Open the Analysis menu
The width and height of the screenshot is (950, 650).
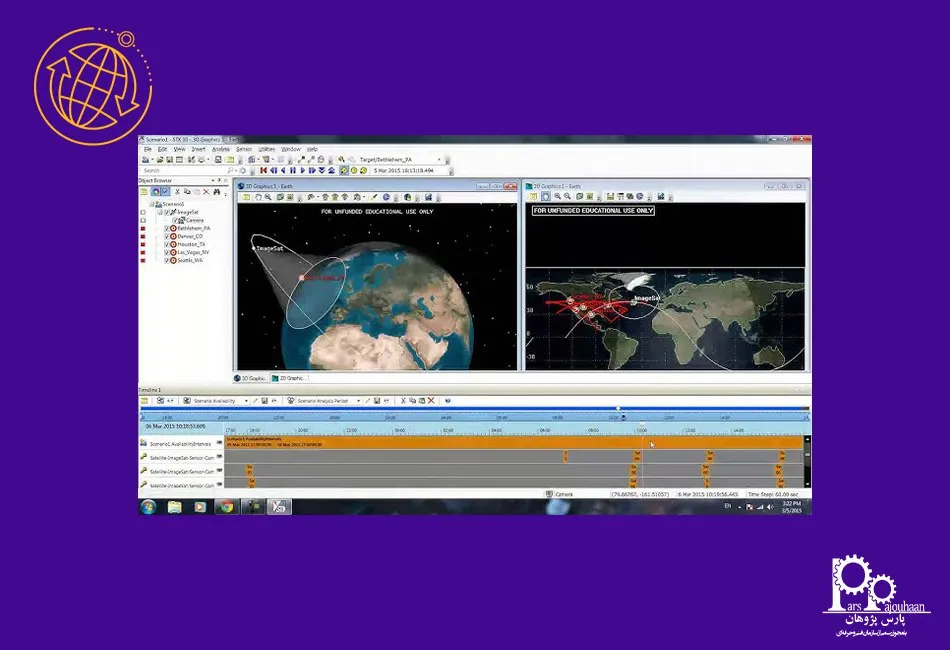click(x=220, y=149)
